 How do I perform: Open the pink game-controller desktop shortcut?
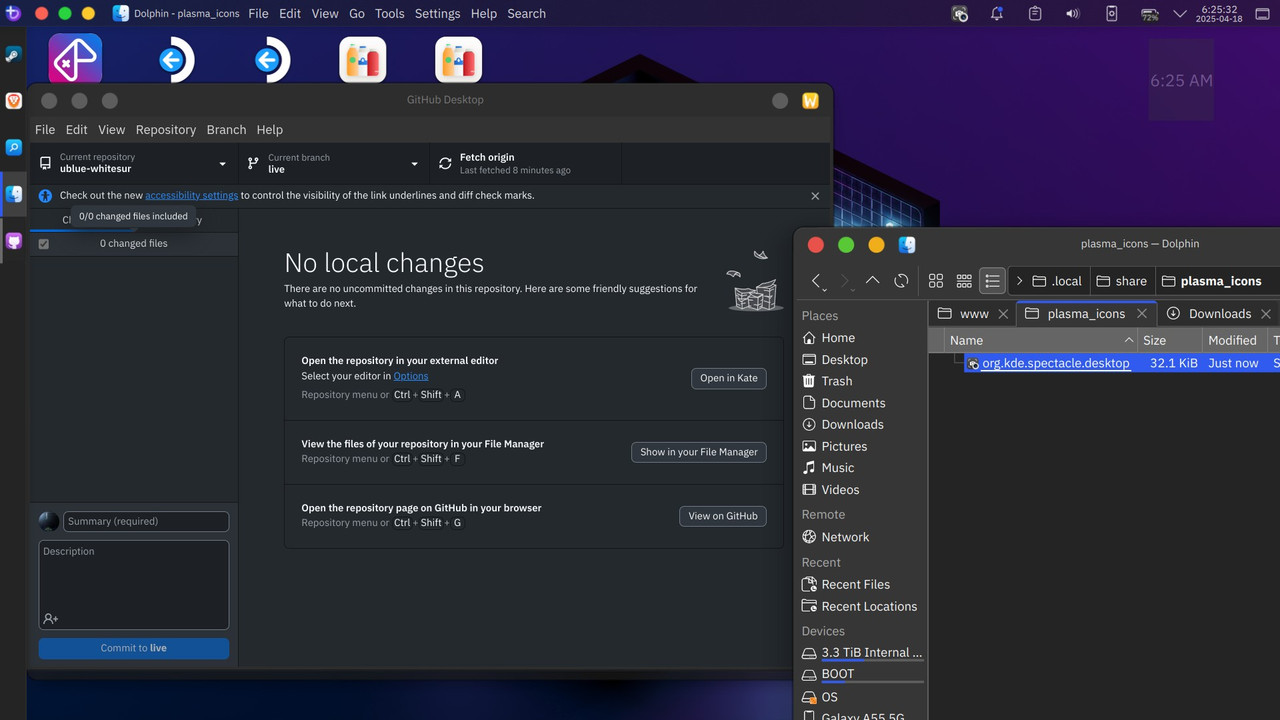75,60
